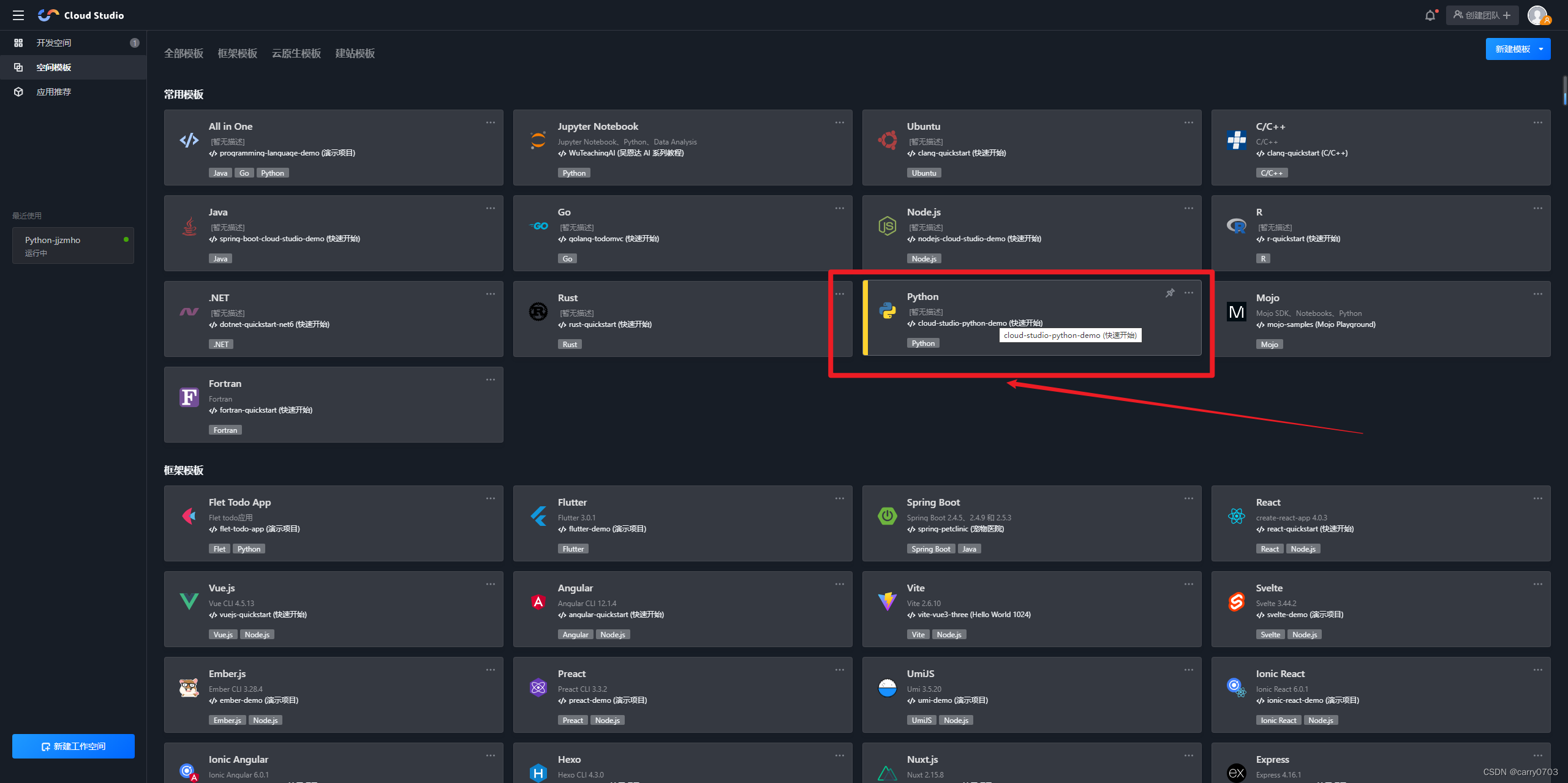Switch to the 框架模板 tab
The height and width of the screenshot is (783, 1568).
[x=238, y=53]
